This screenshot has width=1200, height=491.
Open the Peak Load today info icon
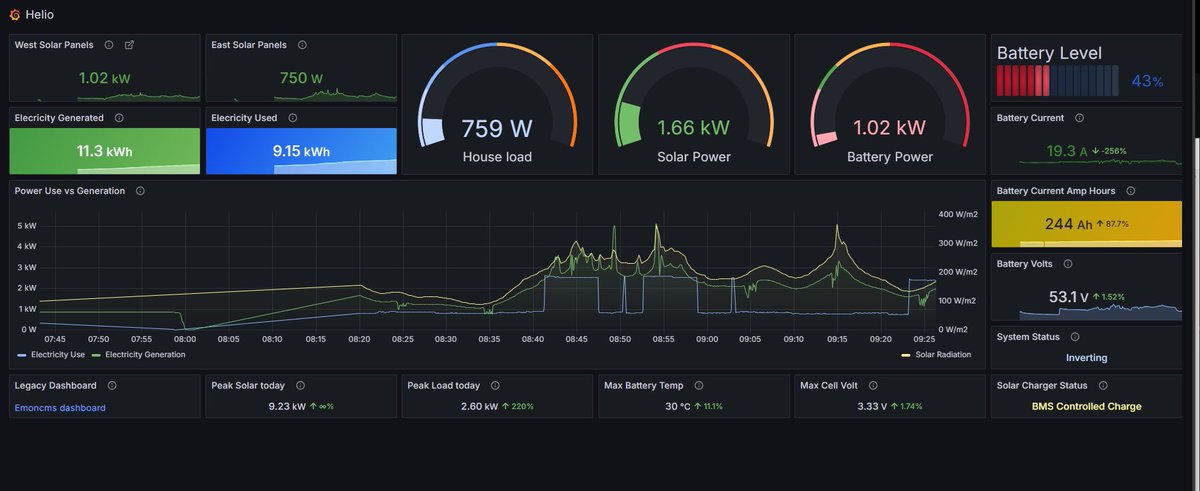coord(495,385)
